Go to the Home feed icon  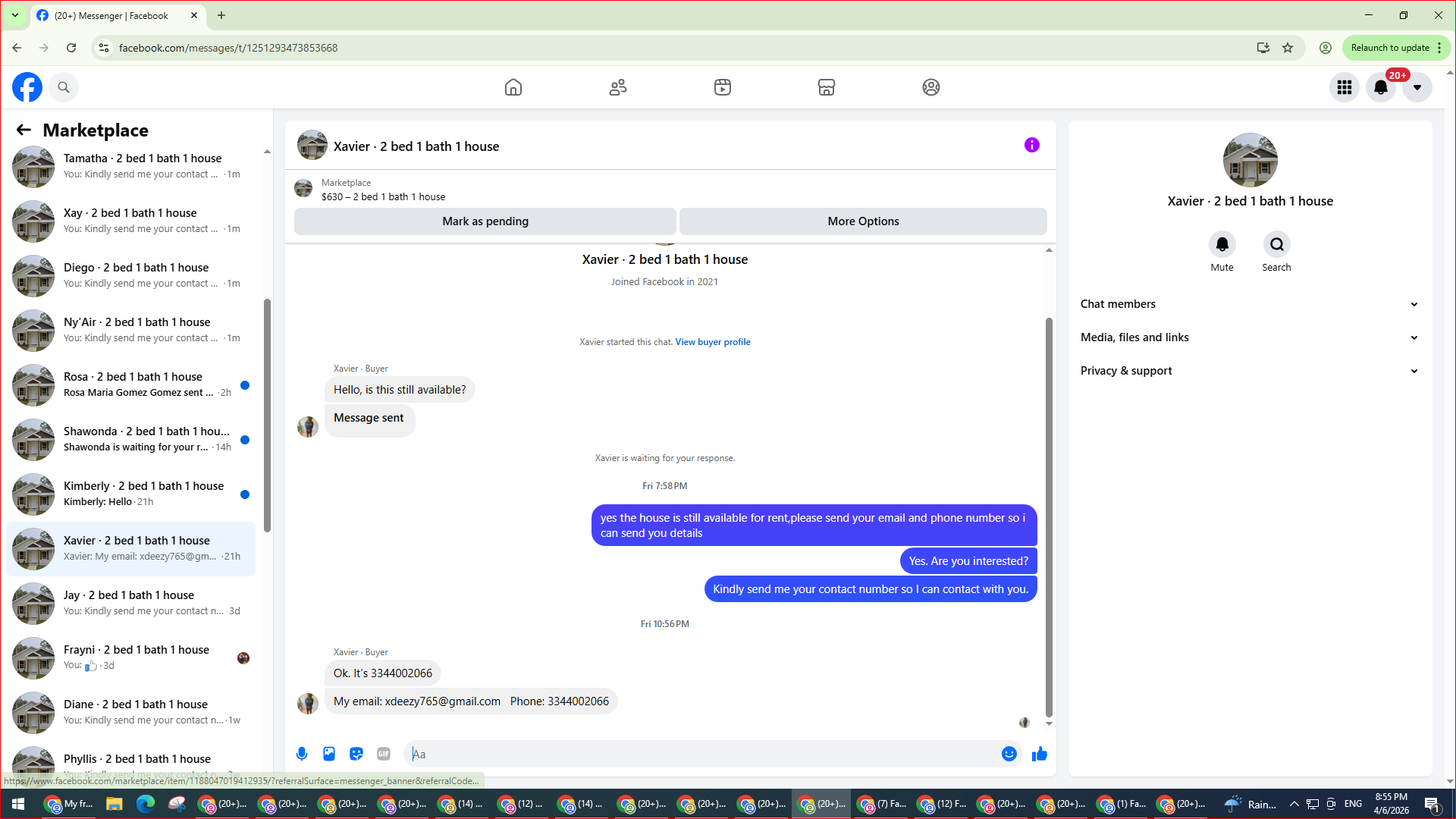click(513, 87)
